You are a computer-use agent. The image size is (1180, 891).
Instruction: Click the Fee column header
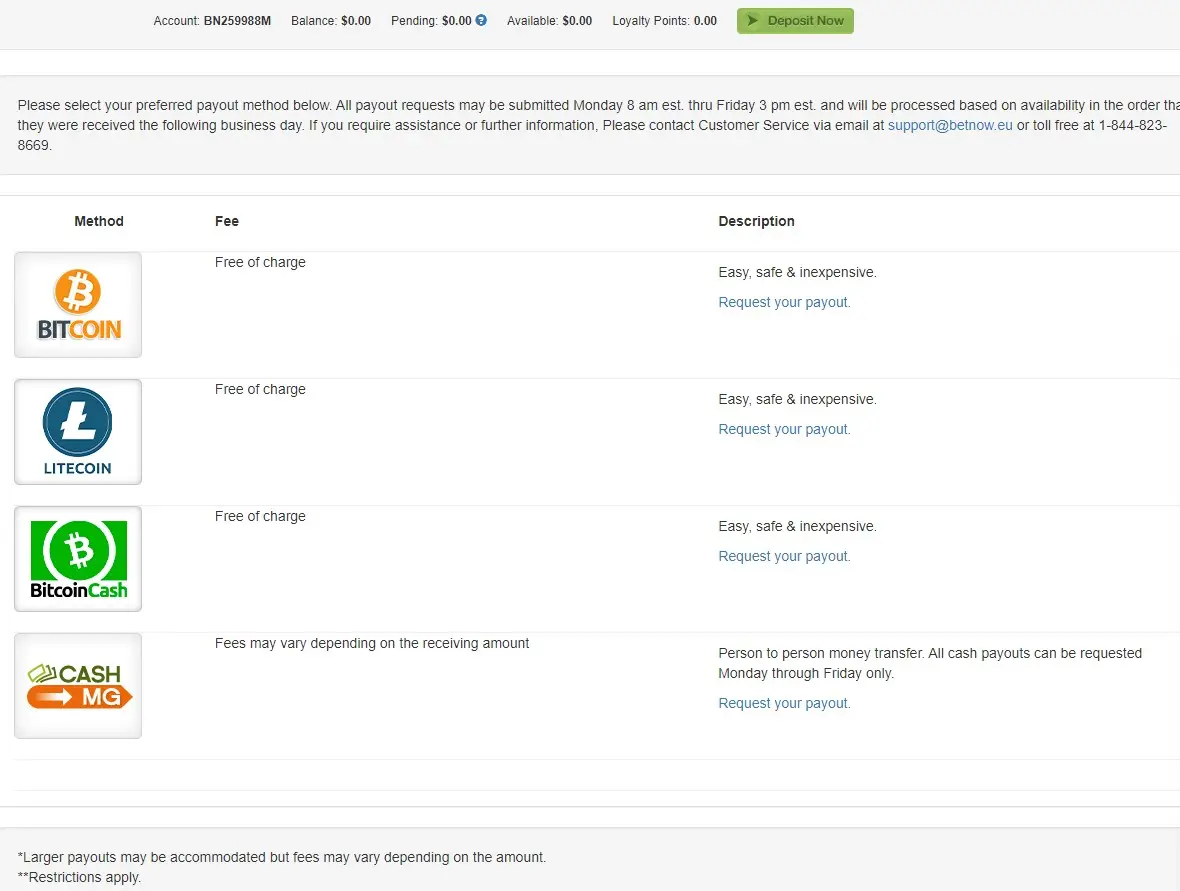227,221
